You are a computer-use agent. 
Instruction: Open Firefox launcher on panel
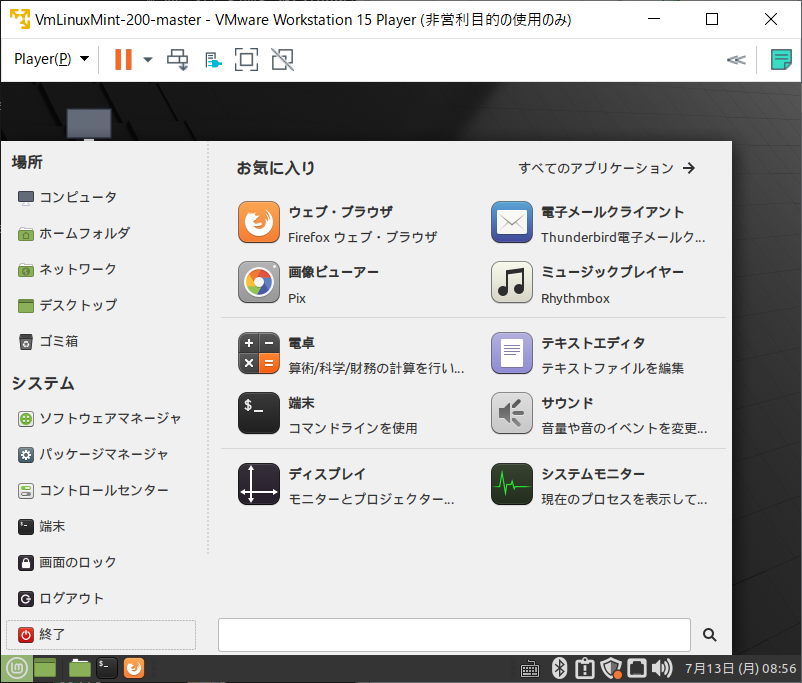(134, 668)
